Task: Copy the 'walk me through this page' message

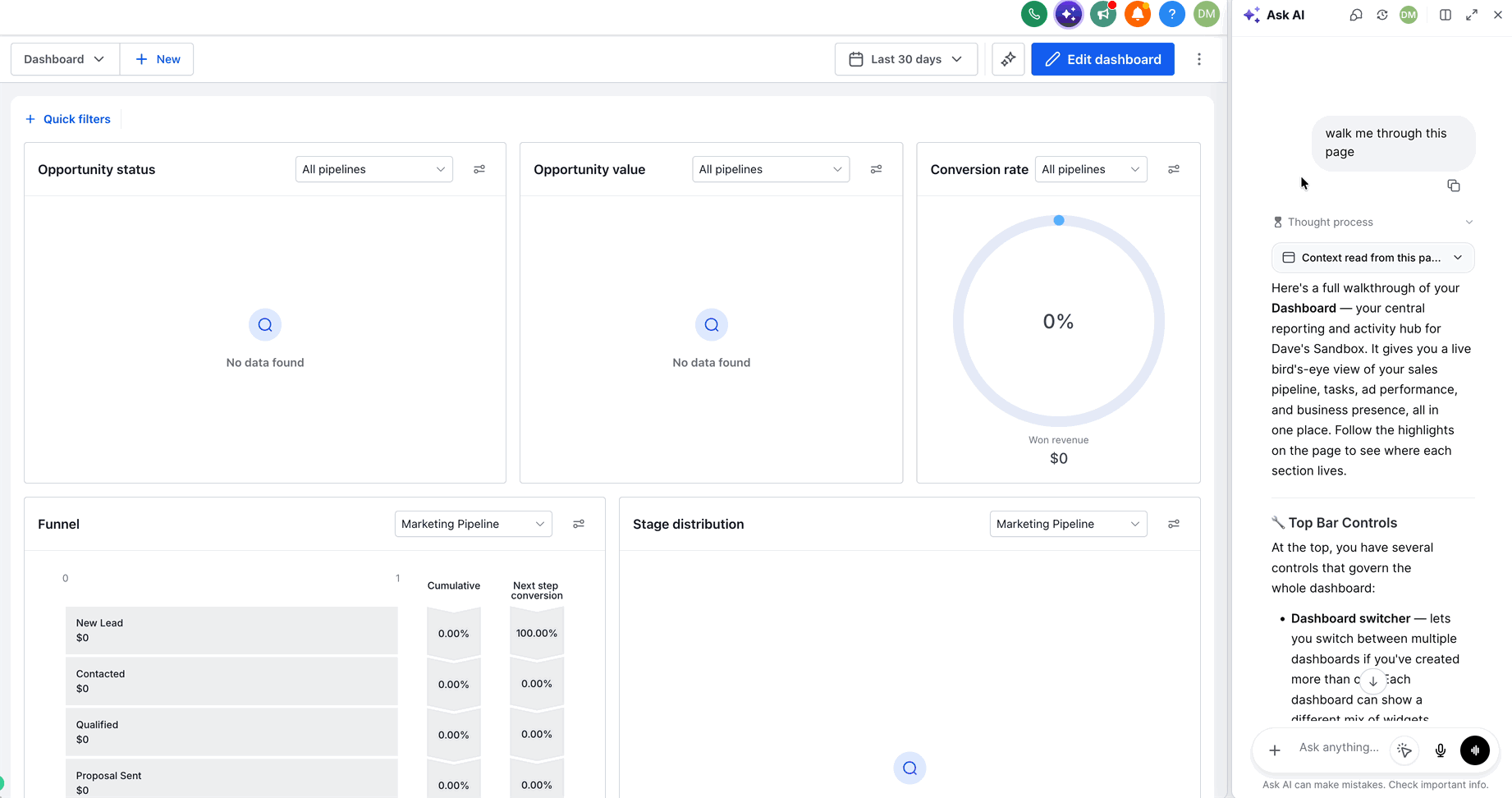Action: [1453, 186]
